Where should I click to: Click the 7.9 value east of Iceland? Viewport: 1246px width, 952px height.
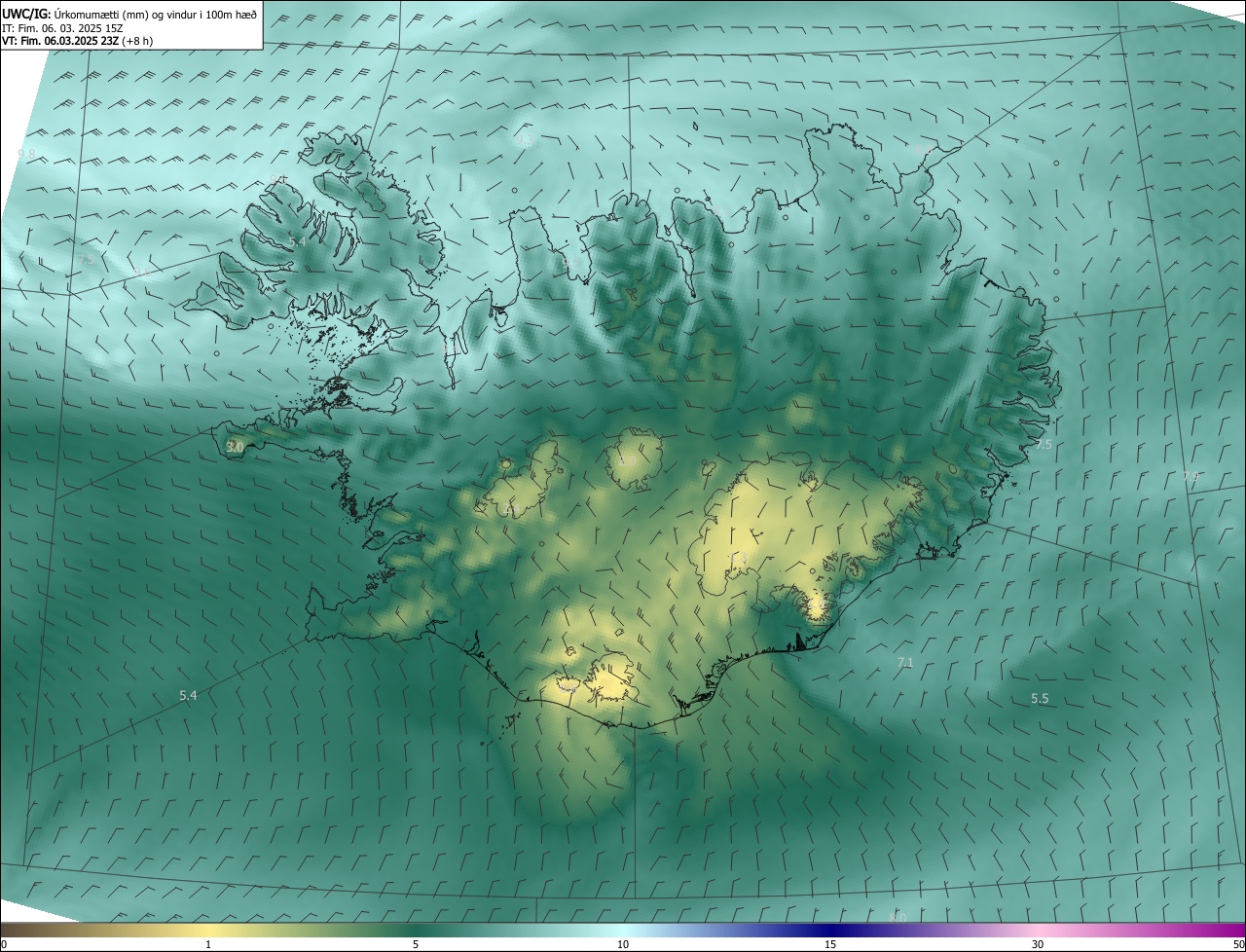click(x=1191, y=476)
